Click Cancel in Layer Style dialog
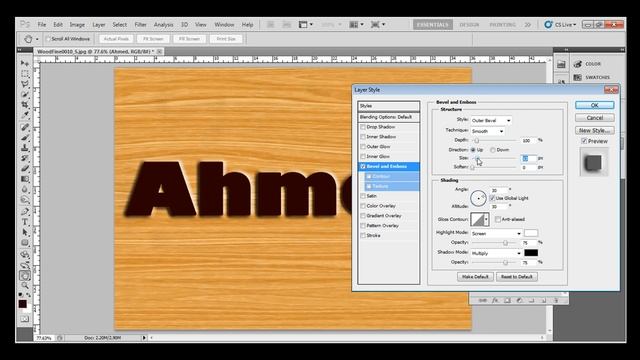Image resolution: width=640 pixels, height=360 pixels. (594, 118)
